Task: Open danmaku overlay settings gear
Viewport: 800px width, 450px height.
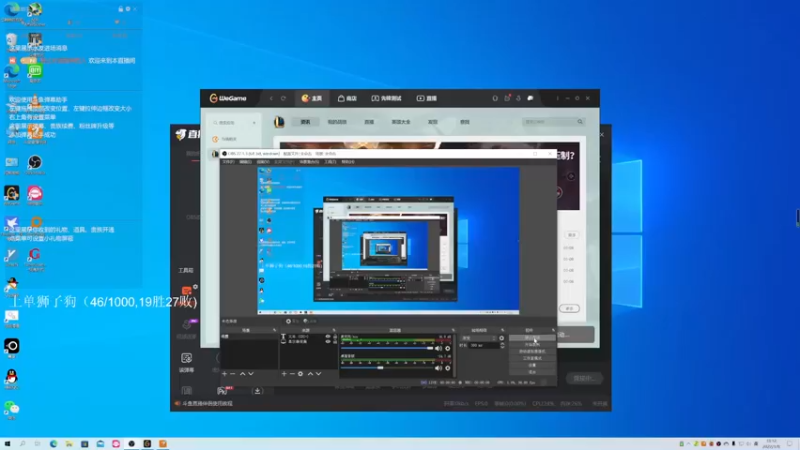Action: [x=128, y=9]
